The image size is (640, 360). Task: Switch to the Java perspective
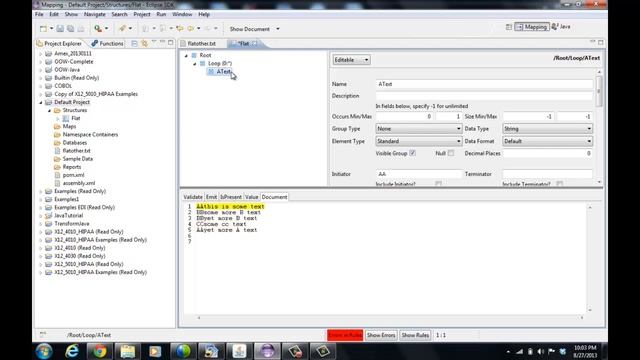[561, 27]
